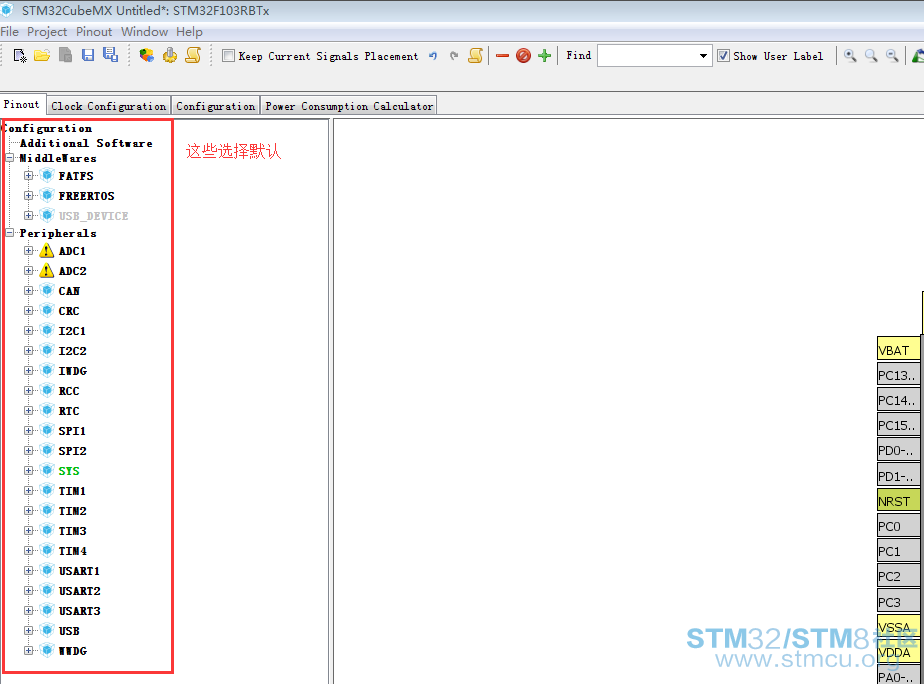Click the generate report icon beside the Save As icon
924x684 pixels.
click(x=65, y=55)
